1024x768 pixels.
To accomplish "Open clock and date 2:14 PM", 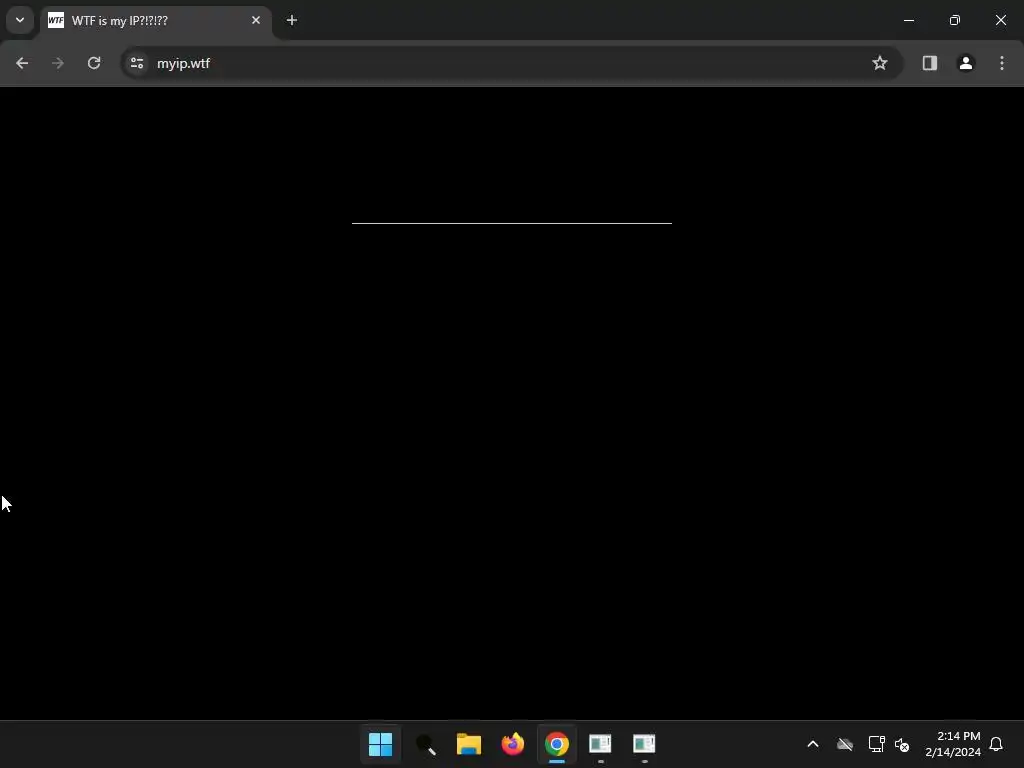I will 953,744.
